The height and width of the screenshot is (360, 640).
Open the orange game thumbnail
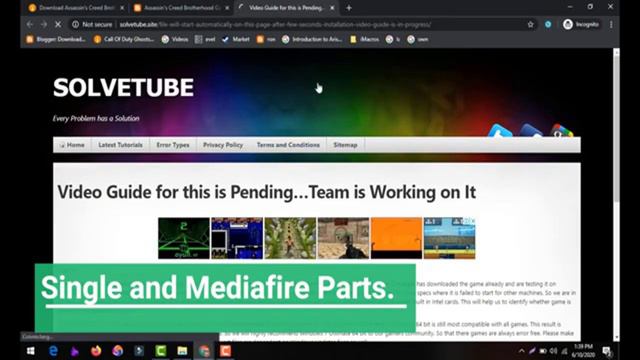pos(396,238)
